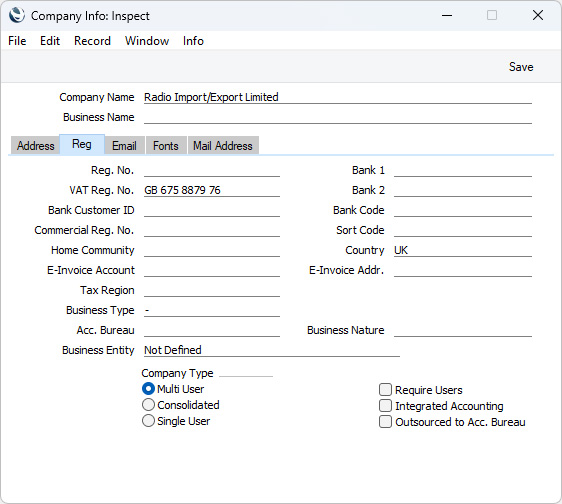Switch to the Email tab
Image resolution: width=562 pixels, height=504 pixels.
click(124, 146)
